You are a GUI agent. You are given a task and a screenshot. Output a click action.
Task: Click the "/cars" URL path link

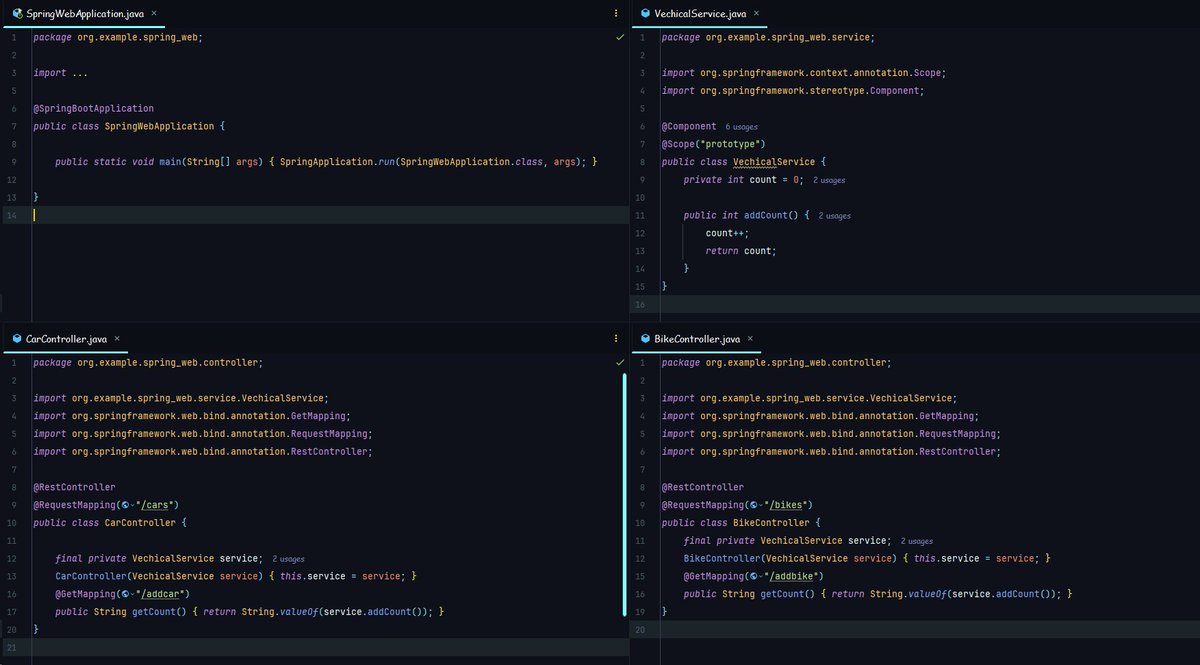[157, 505]
